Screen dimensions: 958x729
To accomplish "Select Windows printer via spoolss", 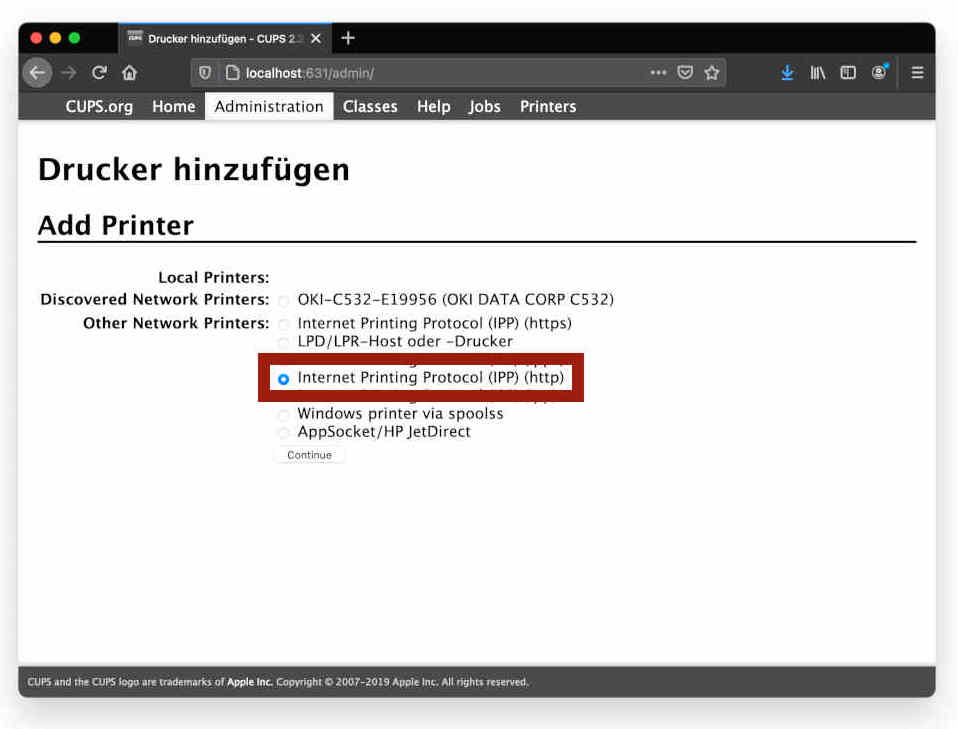I will click(x=284, y=415).
